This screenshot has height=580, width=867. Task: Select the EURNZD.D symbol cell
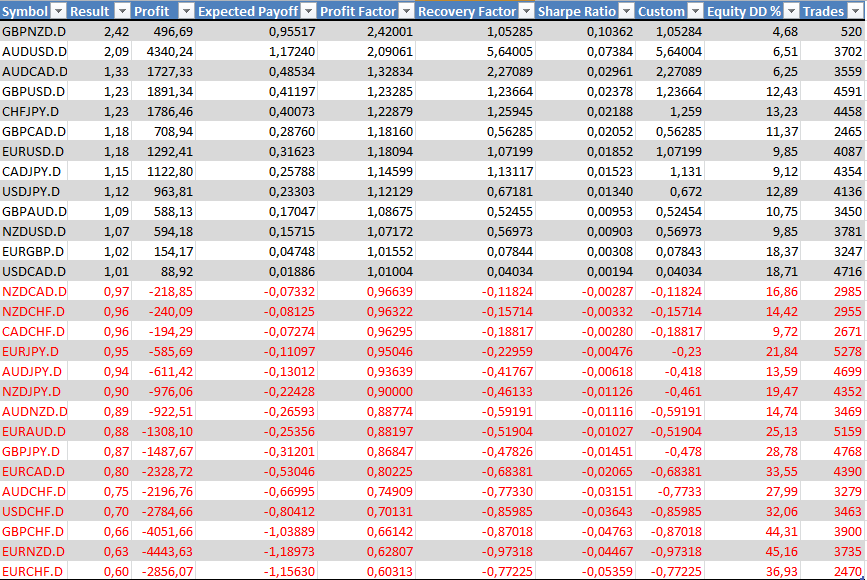point(34,551)
